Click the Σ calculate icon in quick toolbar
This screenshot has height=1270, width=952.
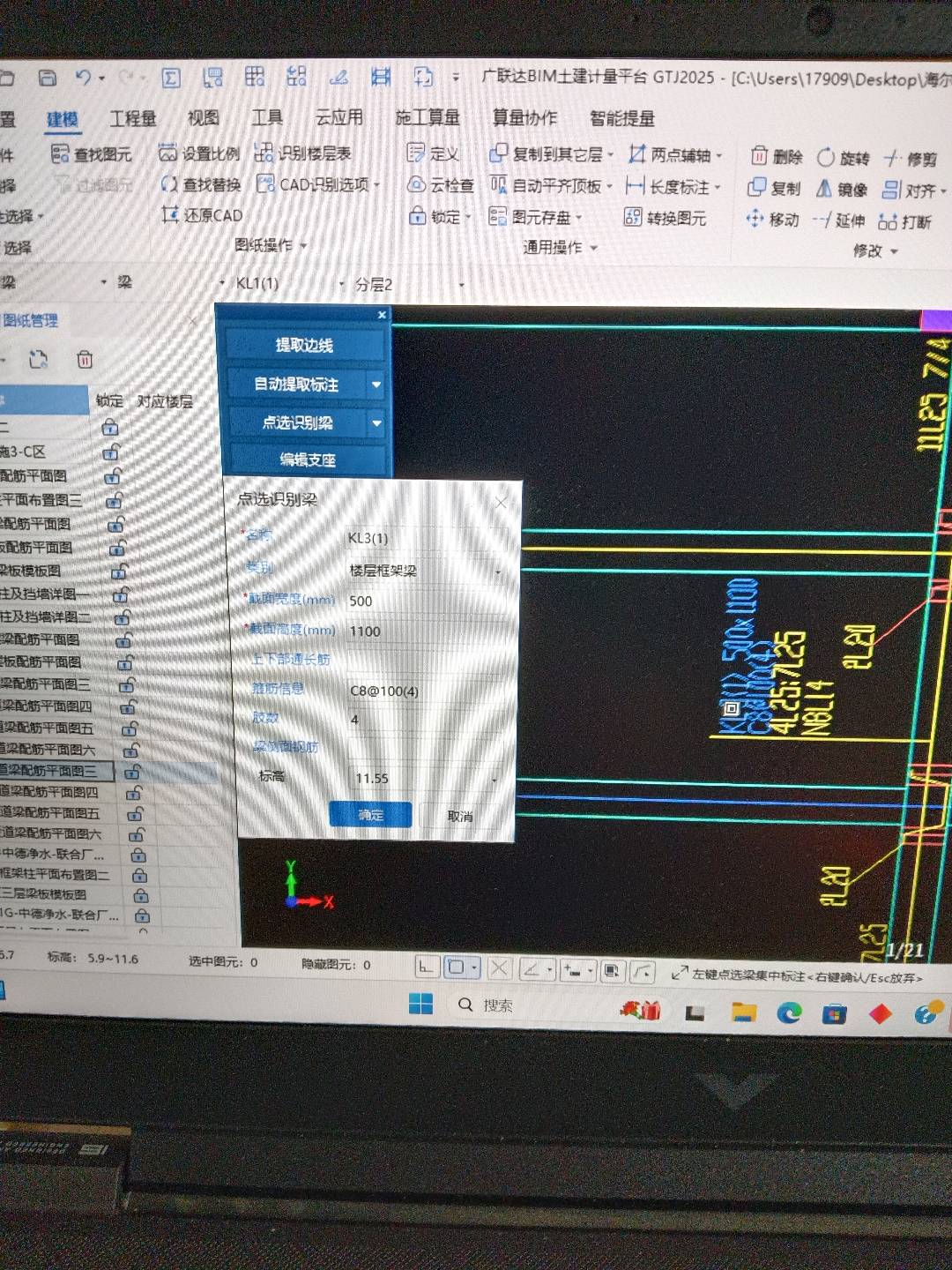[x=171, y=78]
